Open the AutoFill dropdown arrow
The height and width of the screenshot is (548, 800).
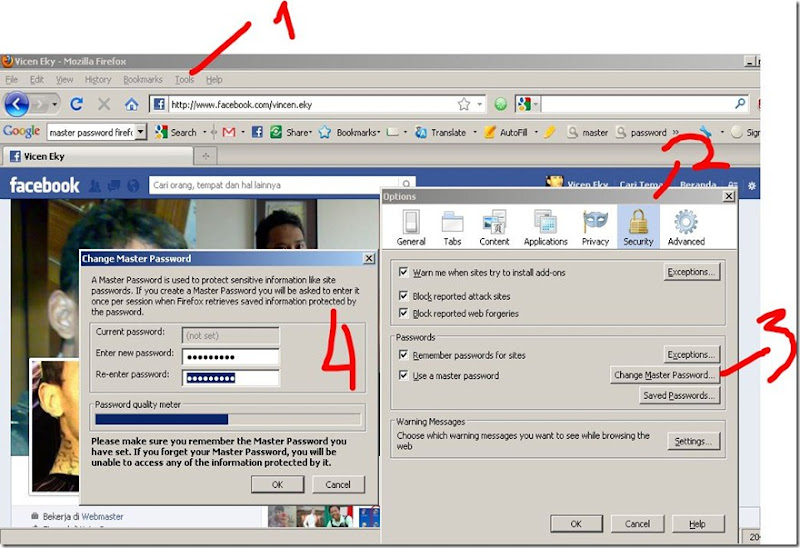click(x=536, y=132)
